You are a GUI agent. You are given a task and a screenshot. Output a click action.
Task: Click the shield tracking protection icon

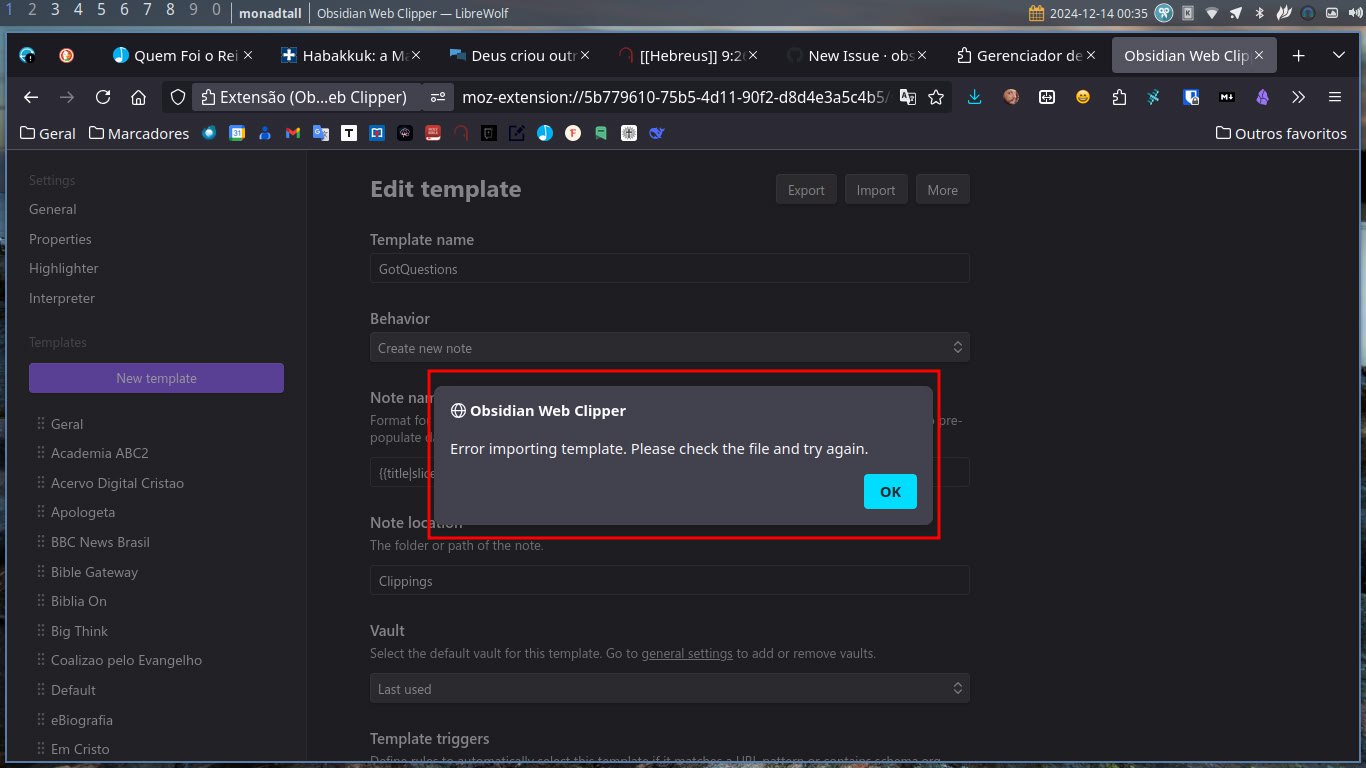[178, 97]
